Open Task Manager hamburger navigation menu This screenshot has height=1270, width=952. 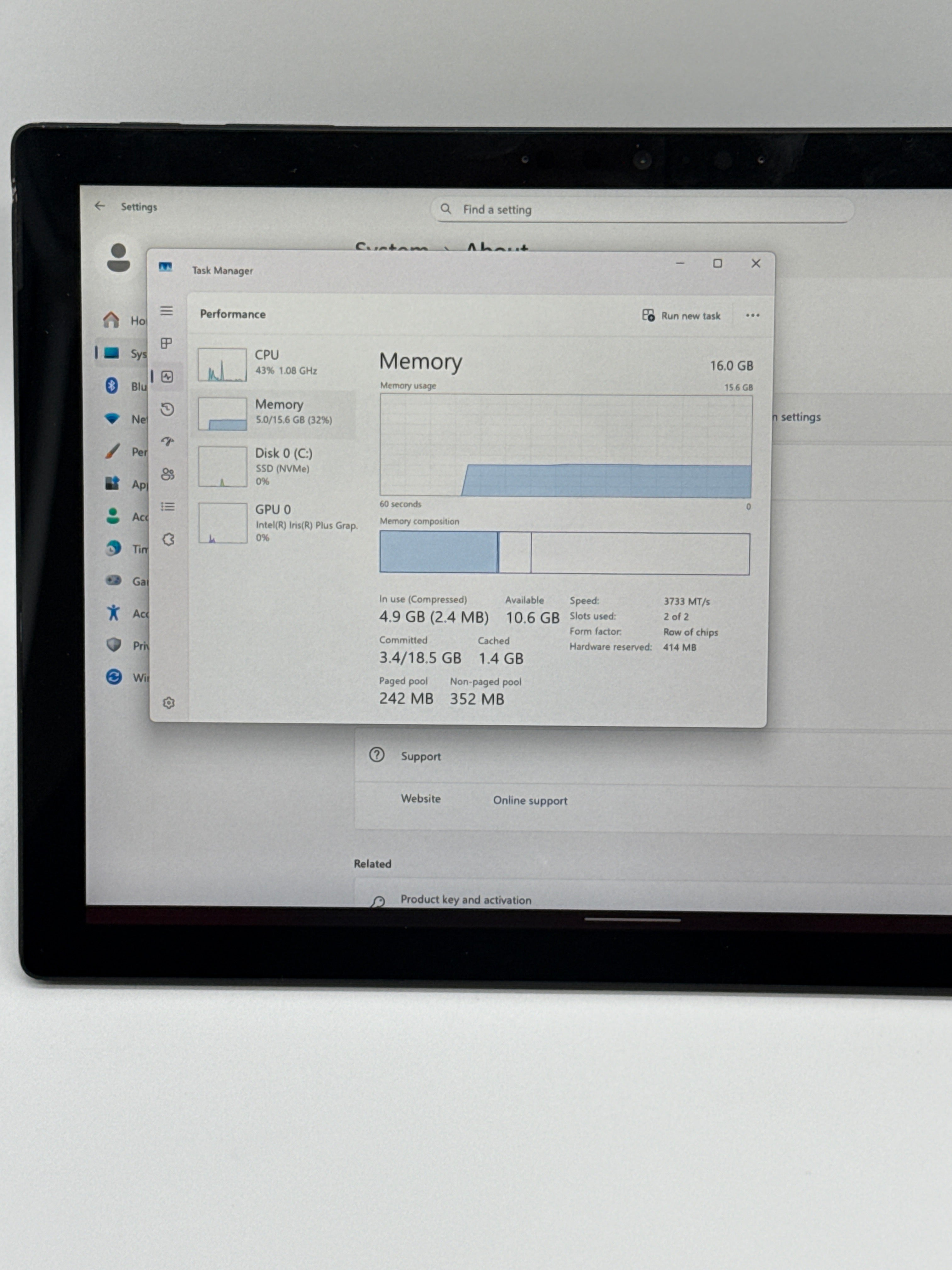pos(167,311)
